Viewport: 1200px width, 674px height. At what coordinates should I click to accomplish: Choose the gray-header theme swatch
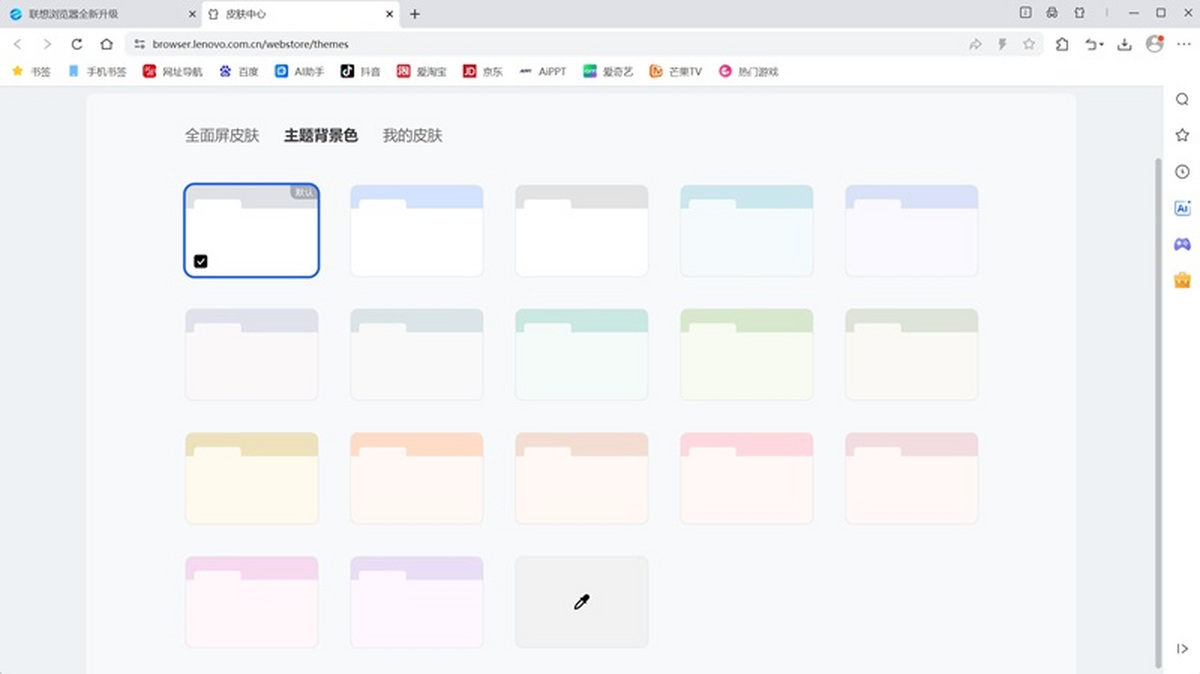(x=582, y=231)
